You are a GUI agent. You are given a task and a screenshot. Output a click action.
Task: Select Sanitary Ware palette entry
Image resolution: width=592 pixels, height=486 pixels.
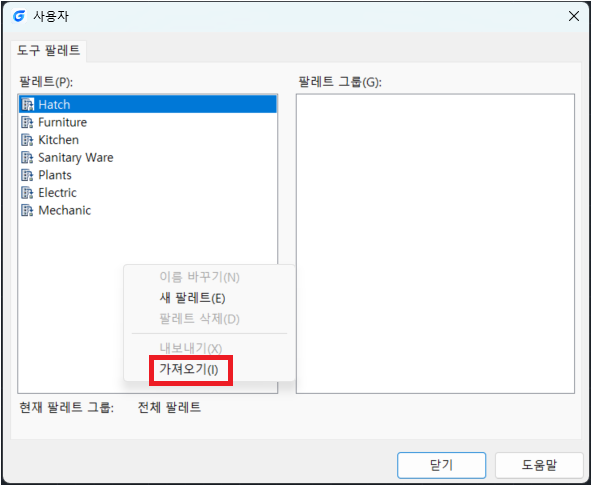148,157
